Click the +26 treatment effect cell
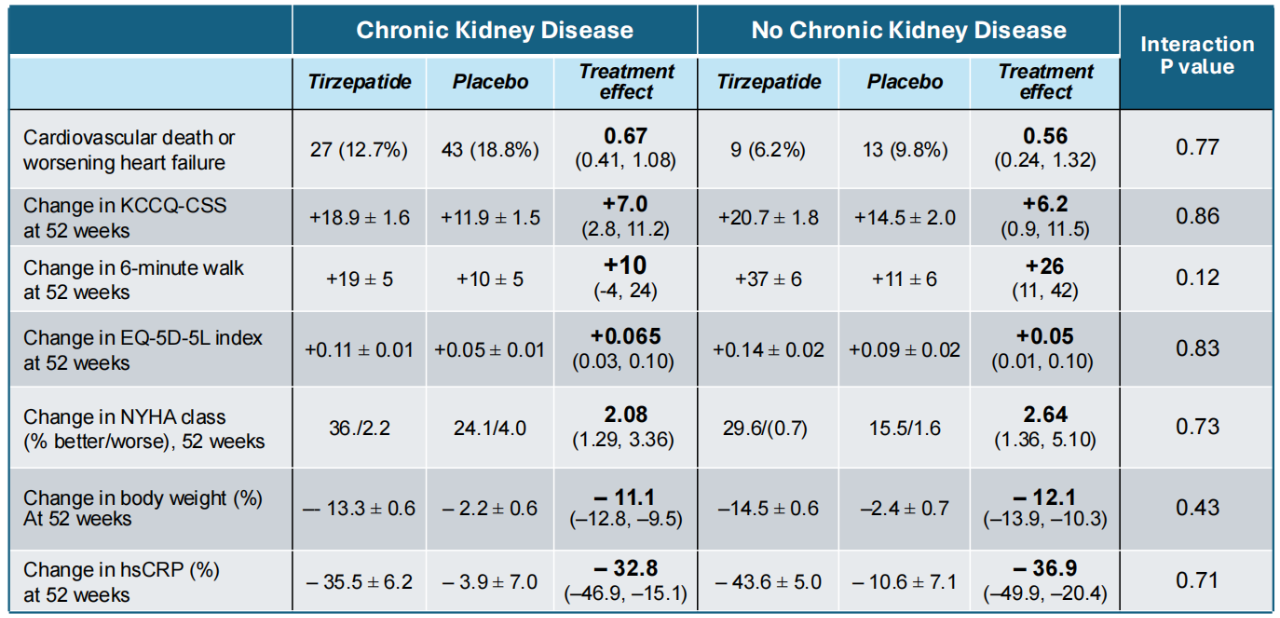The width and height of the screenshot is (1280, 618). click(x=1045, y=267)
